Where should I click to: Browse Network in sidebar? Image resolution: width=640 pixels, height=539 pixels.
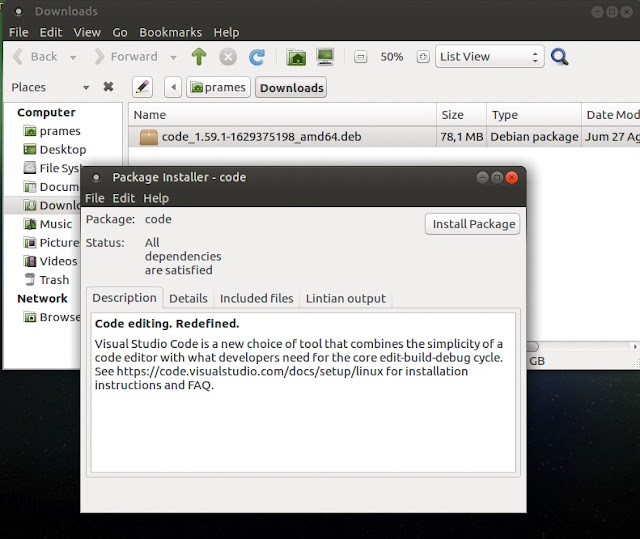click(x=51, y=317)
